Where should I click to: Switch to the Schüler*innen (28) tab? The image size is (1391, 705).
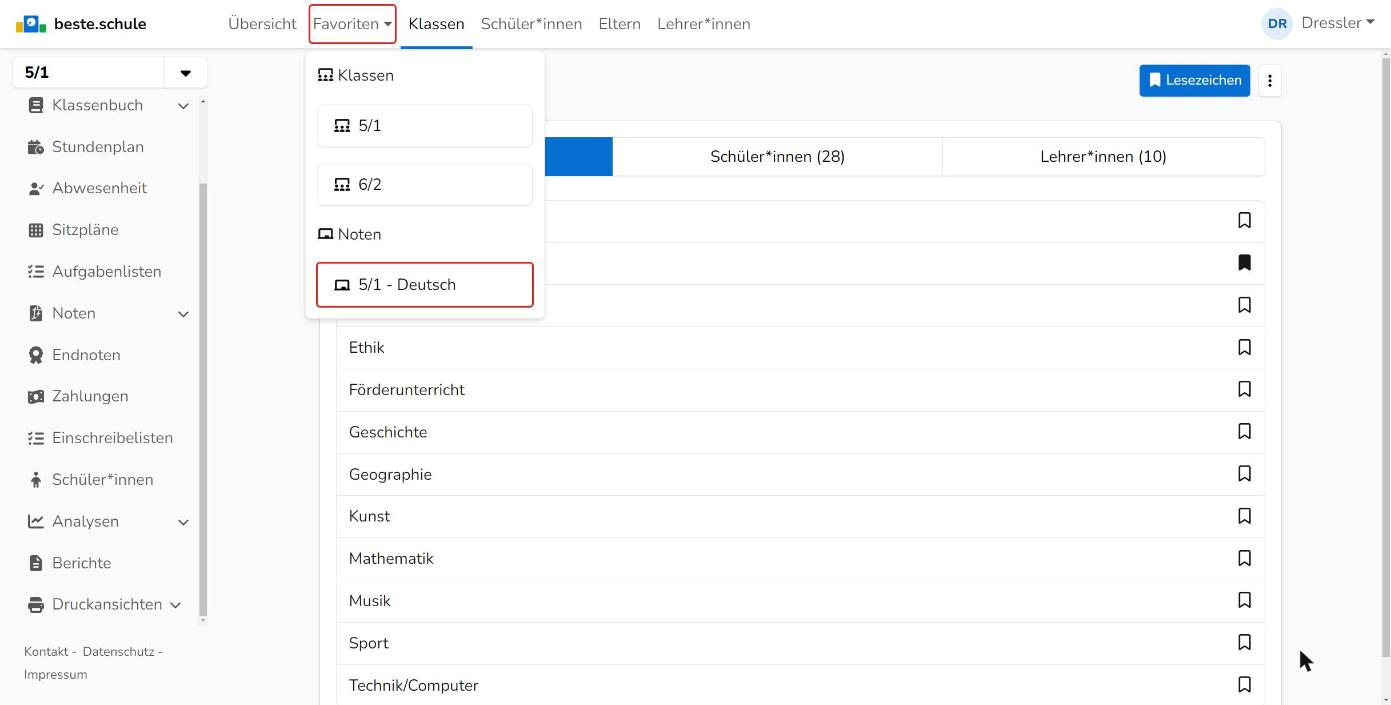[x=777, y=157]
